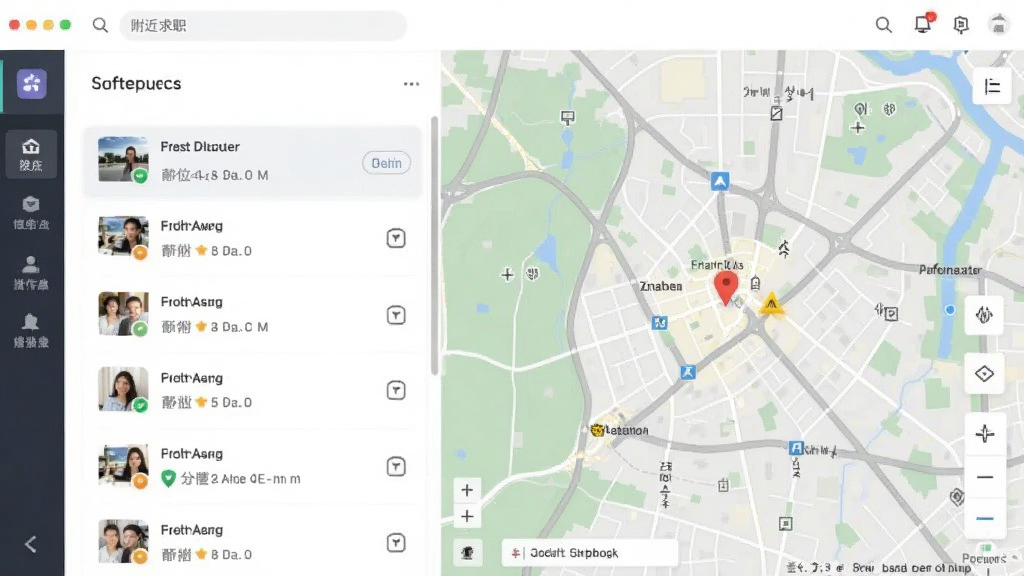Select the shield box sidebar tab
Screen dimensions: 1024x576
tap(31, 212)
